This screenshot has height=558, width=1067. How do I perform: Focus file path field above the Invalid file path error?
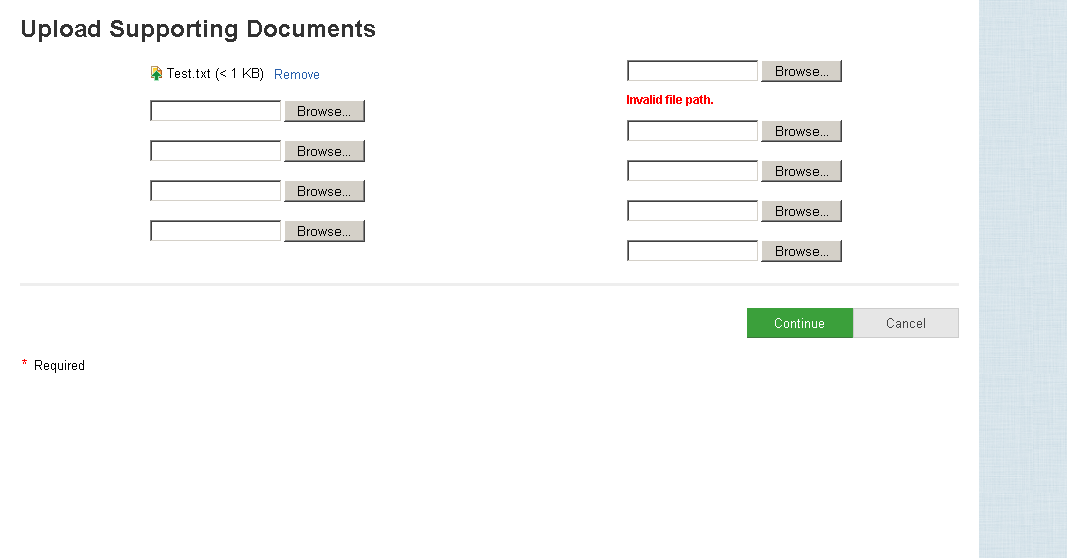693,71
